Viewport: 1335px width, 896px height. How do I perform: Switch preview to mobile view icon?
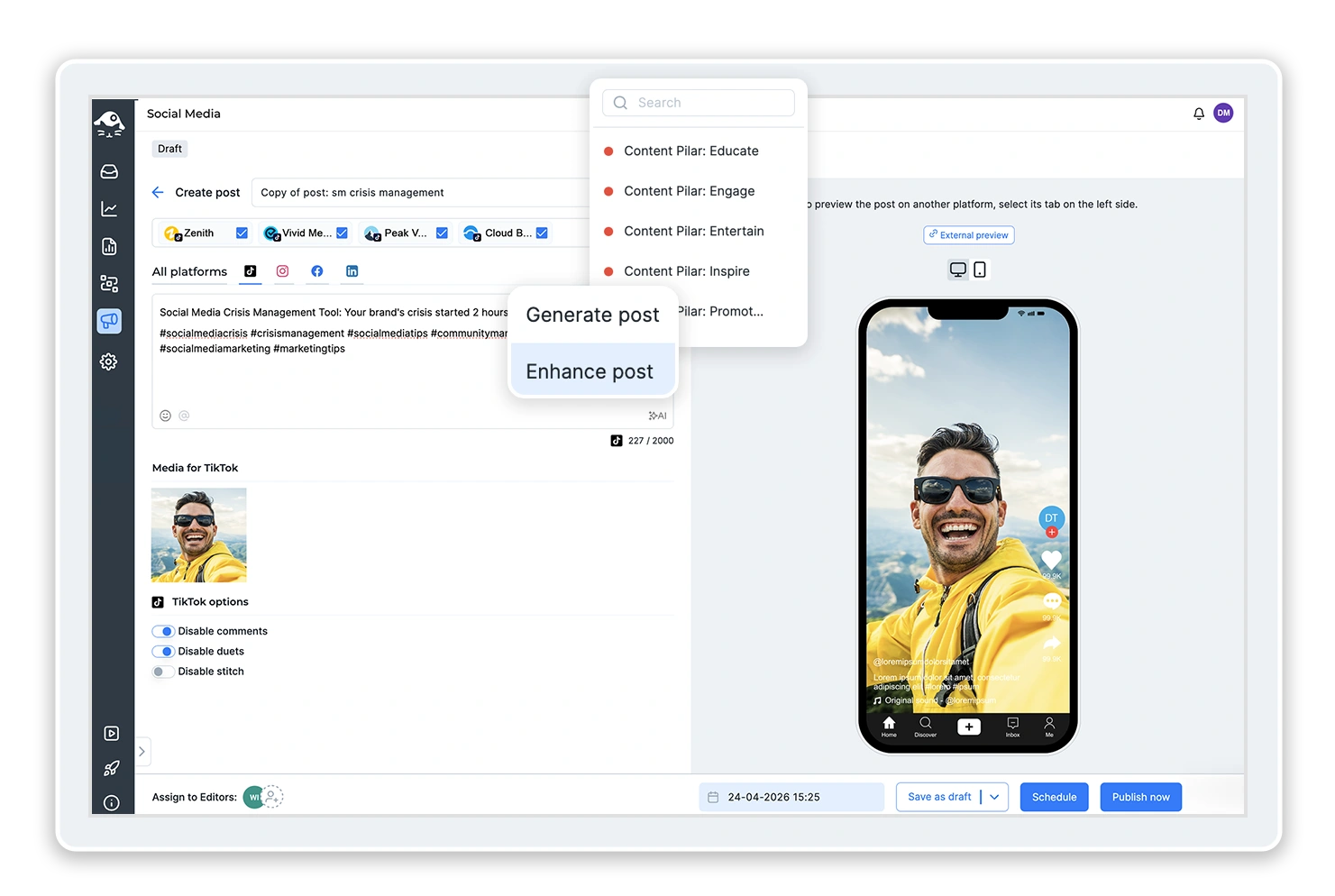980,270
